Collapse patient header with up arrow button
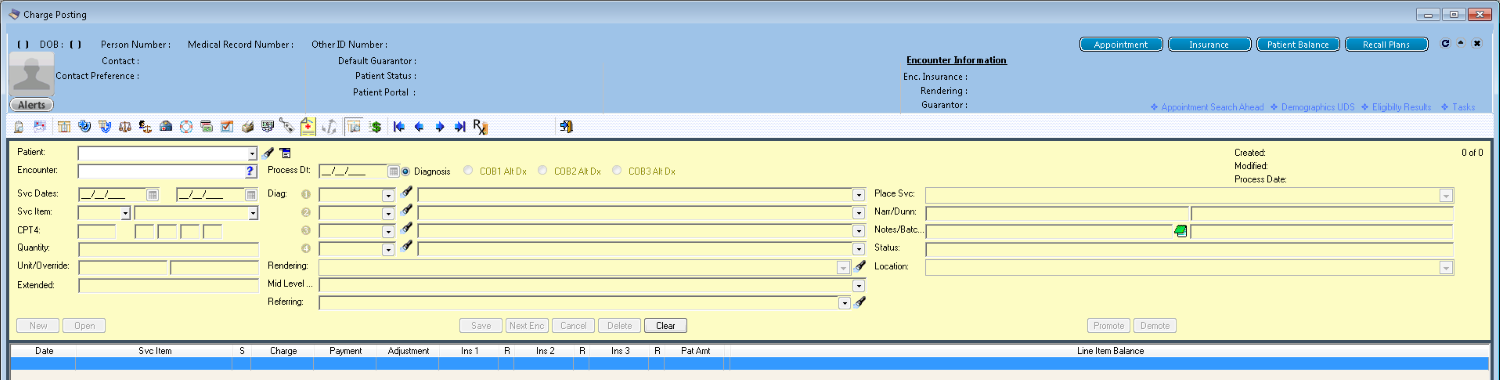The width and height of the screenshot is (1500, 380). pyautogui.click(x=1460, y=44)
